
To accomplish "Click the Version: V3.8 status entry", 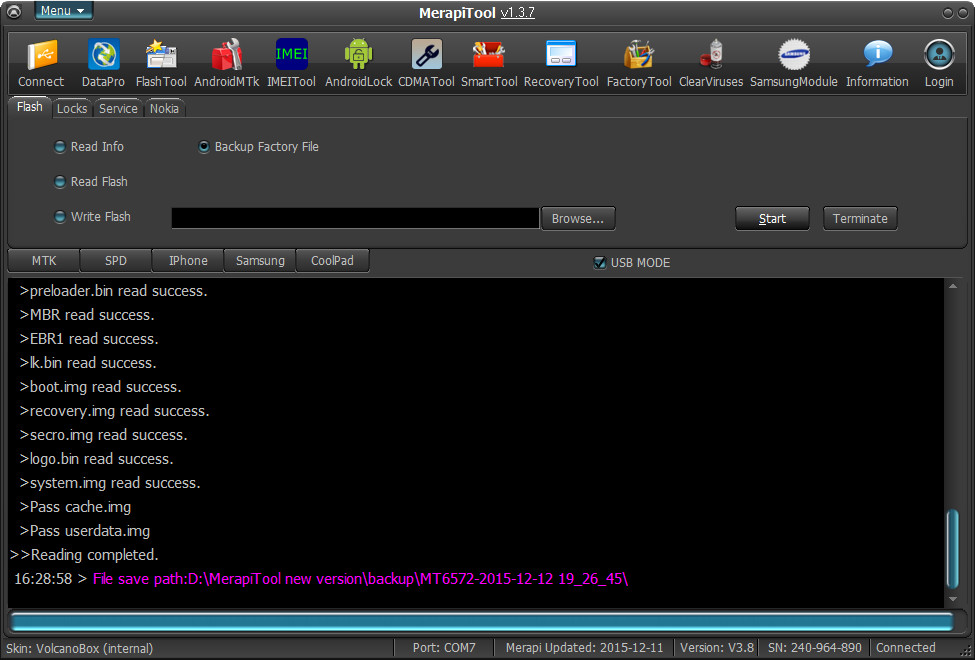I will tap(716, 648).
